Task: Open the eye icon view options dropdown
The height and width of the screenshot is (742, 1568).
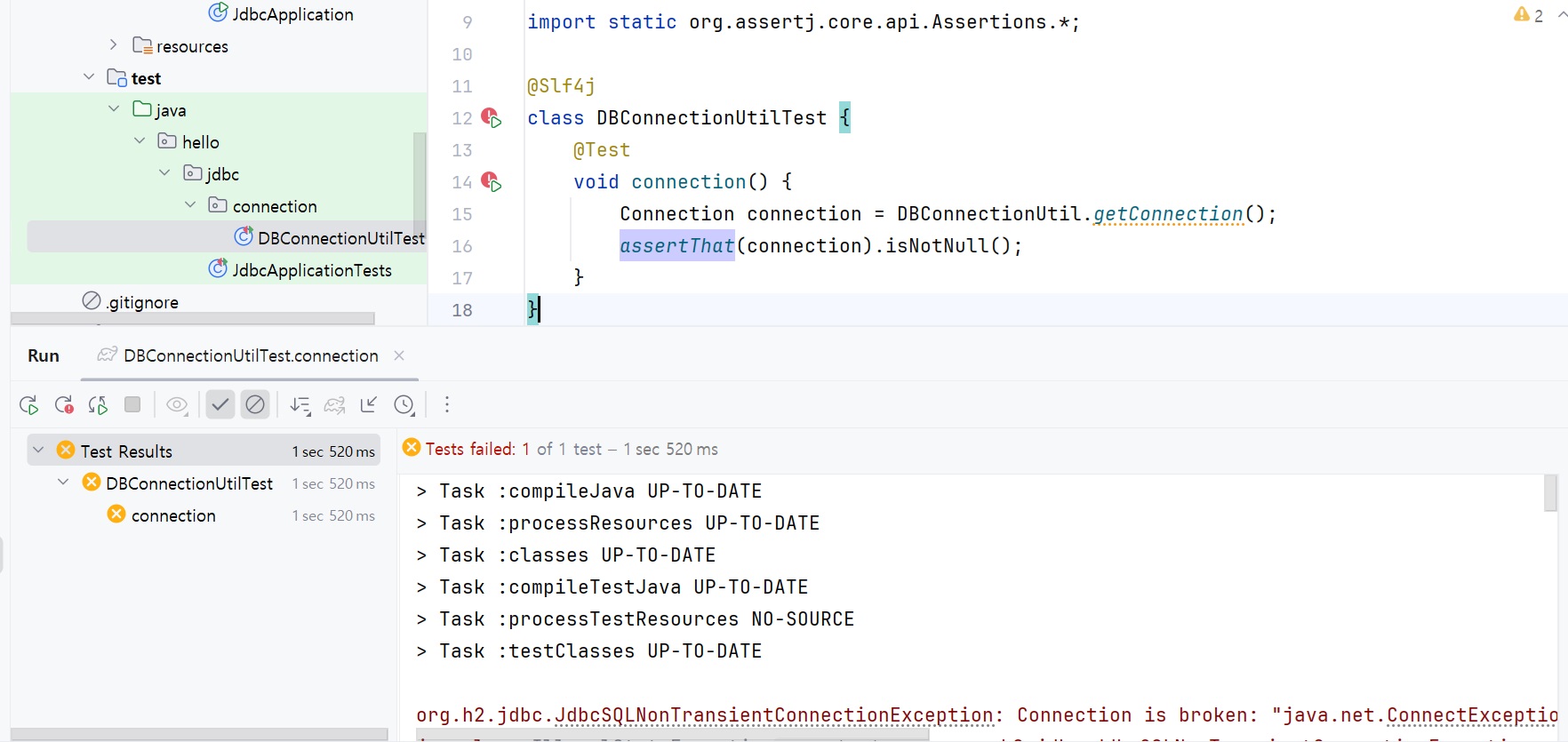Action: coord(177,405)
